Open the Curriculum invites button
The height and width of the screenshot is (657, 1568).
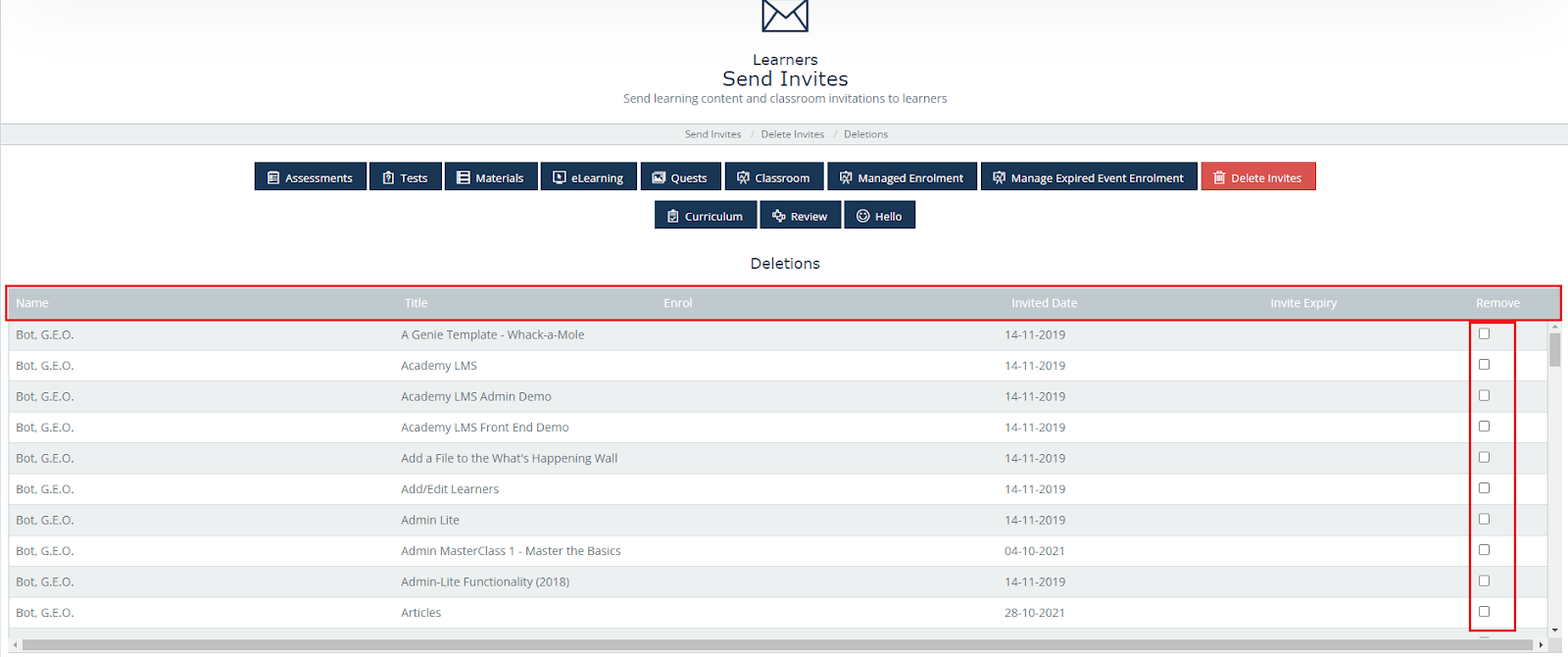pyautogui.click(x=706, y=216)
